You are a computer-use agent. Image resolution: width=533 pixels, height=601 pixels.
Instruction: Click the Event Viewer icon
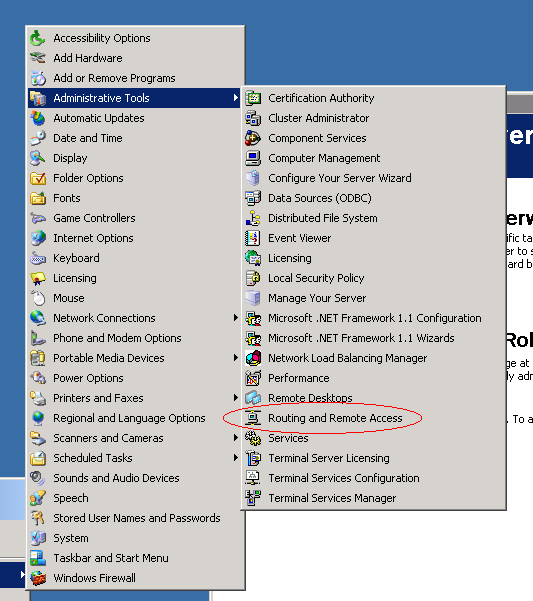pyautogui.click(x=253, y=238)
